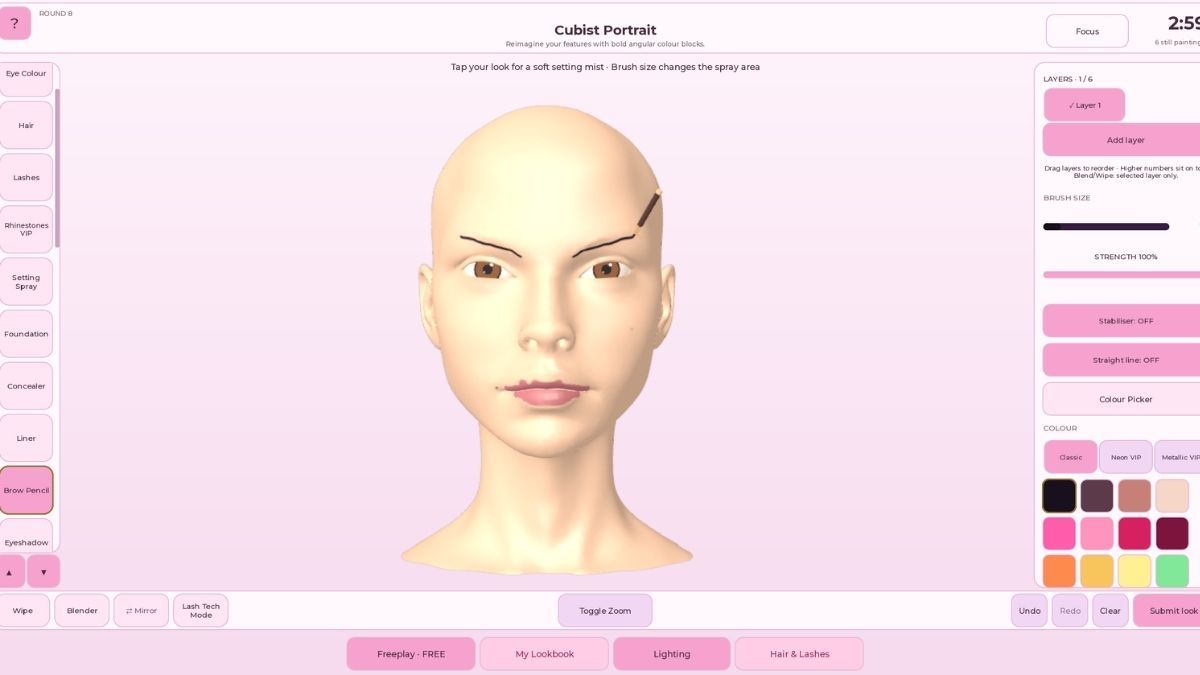
Task: Activate the Blender tool
Action: pos(82,611)
